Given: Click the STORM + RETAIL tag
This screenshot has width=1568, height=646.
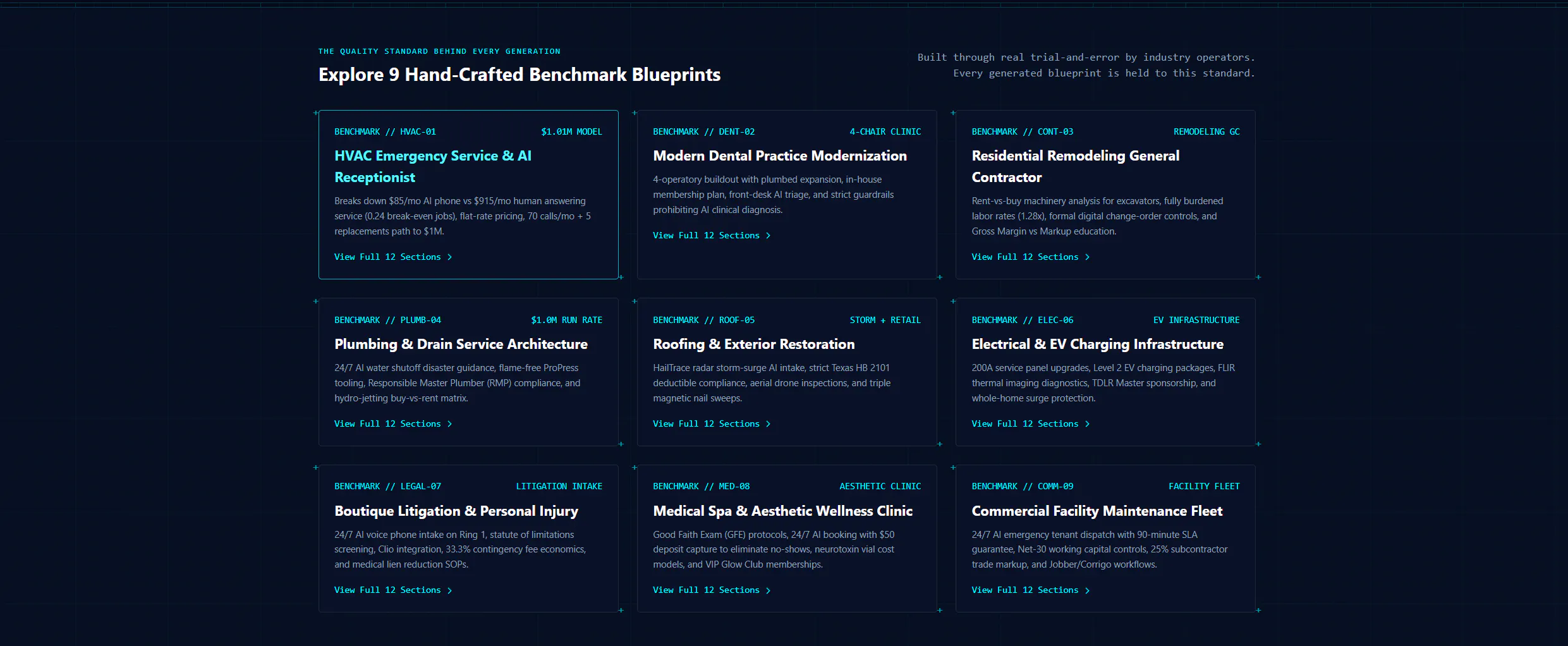Looking at the screenshot, I should click(x=885, y=320).
